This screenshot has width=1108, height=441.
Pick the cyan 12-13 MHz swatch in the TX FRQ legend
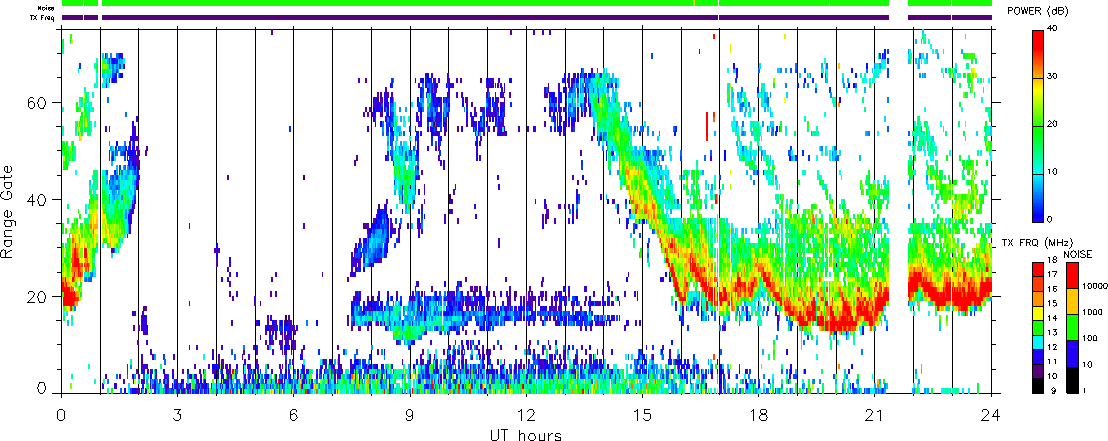pyautogui.click(x=1038, y=342)
